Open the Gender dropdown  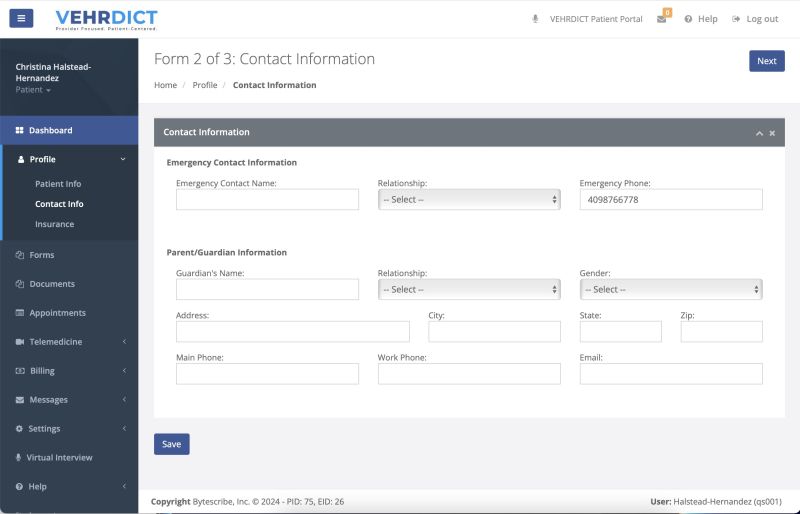(671, 289)
